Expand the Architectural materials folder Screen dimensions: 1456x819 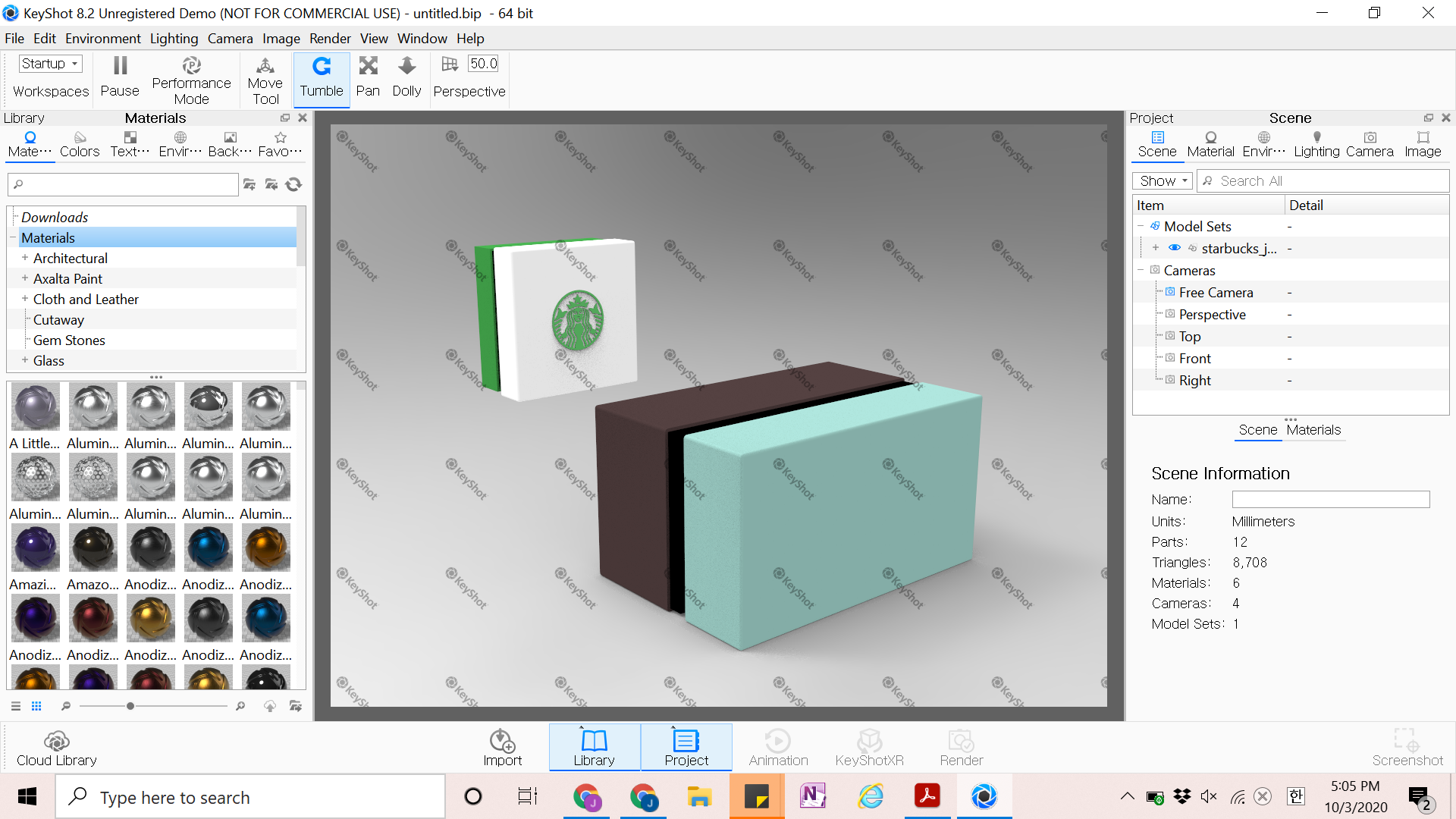pyautogui.click(x=25, y=258)
